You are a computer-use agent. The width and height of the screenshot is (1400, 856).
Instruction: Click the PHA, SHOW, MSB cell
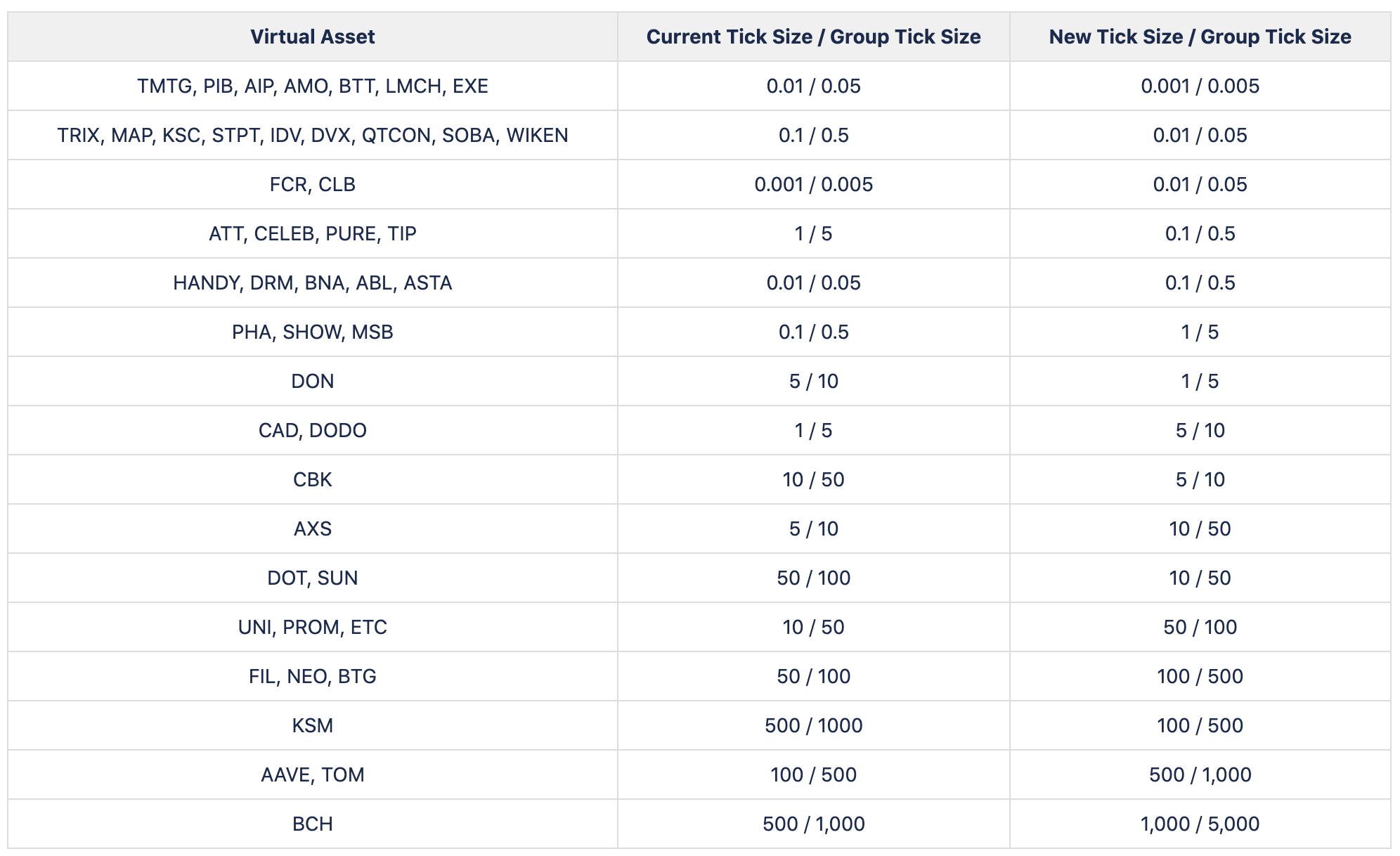pyautogui.click(x=312, y=332)
